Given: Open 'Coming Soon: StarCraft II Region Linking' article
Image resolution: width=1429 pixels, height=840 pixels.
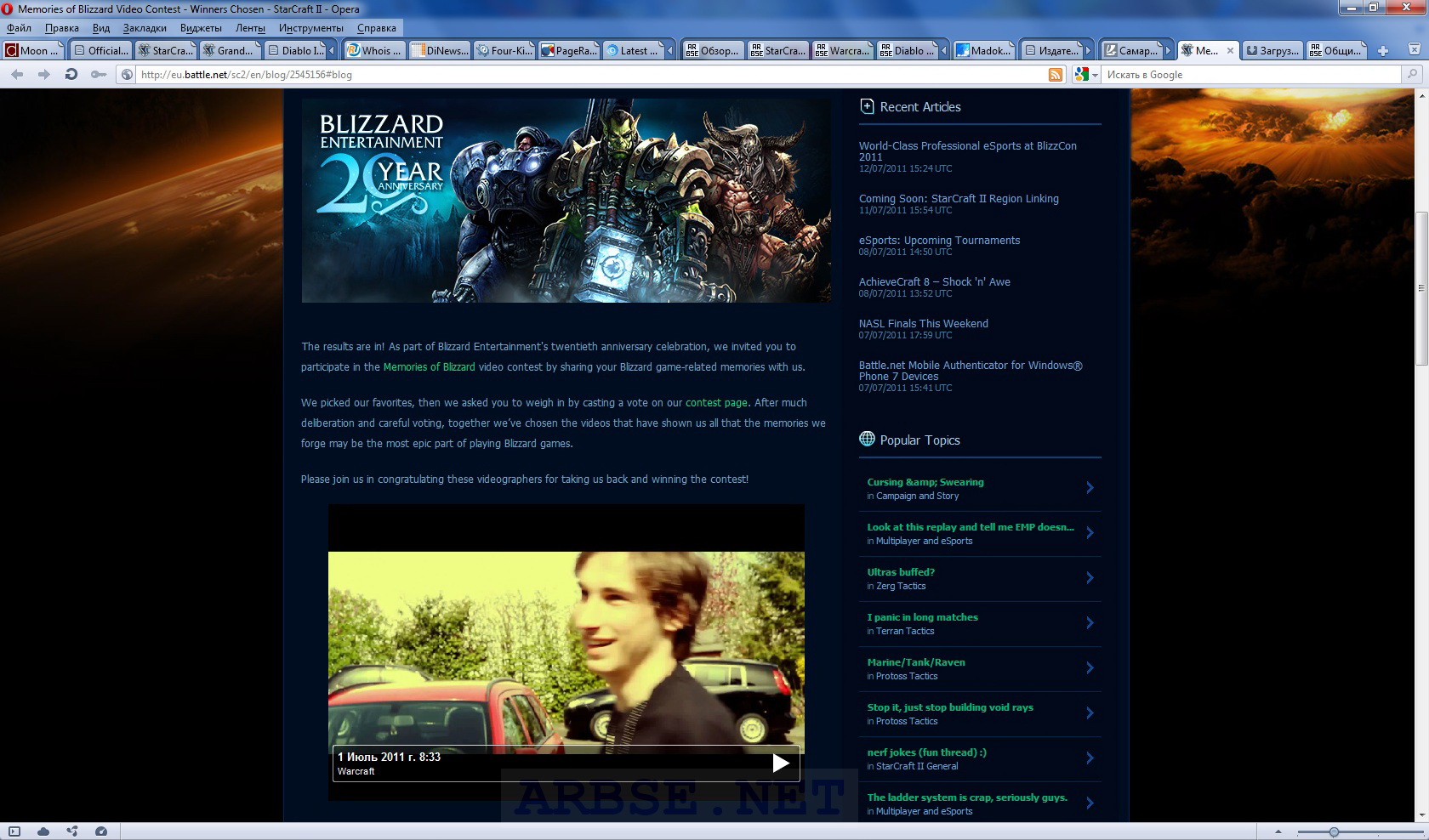Looking at the screenshot, I should pos(959,199).
